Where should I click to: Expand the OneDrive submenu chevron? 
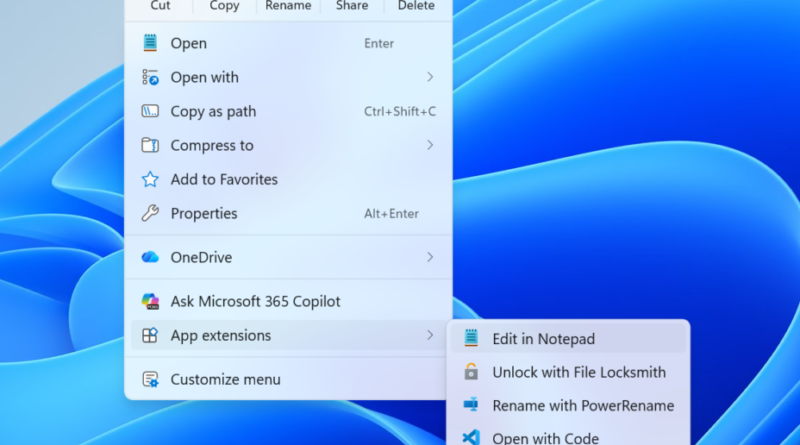tap(430, 257)
